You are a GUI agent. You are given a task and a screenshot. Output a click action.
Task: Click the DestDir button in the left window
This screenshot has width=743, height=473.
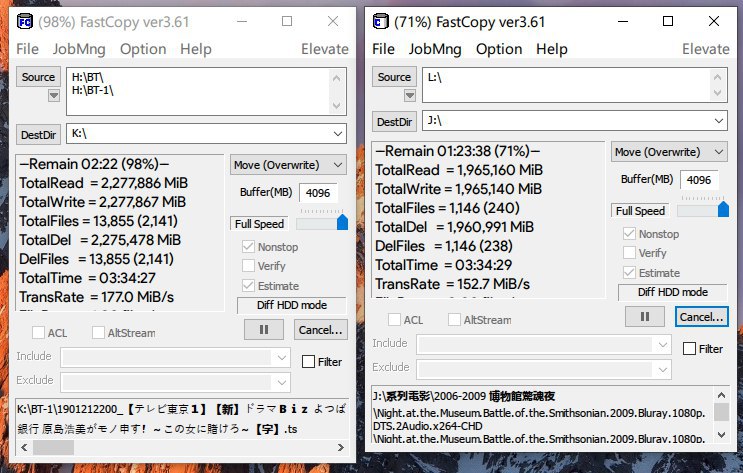[38, 134]
